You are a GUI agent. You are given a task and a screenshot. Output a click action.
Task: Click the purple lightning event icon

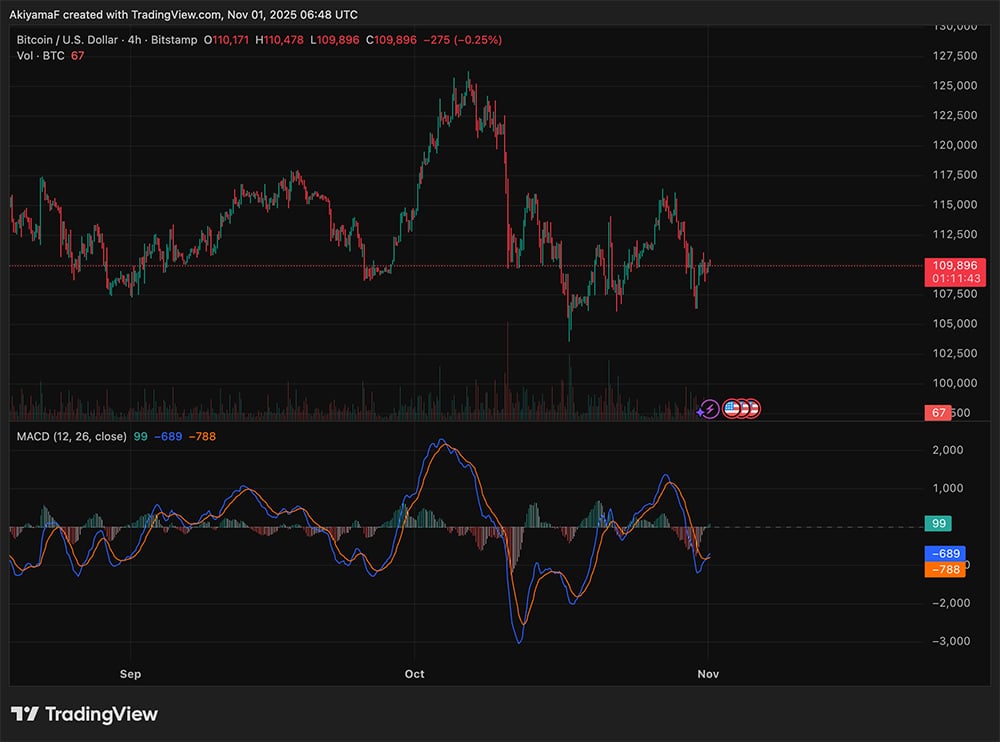[x=708, y=408]
